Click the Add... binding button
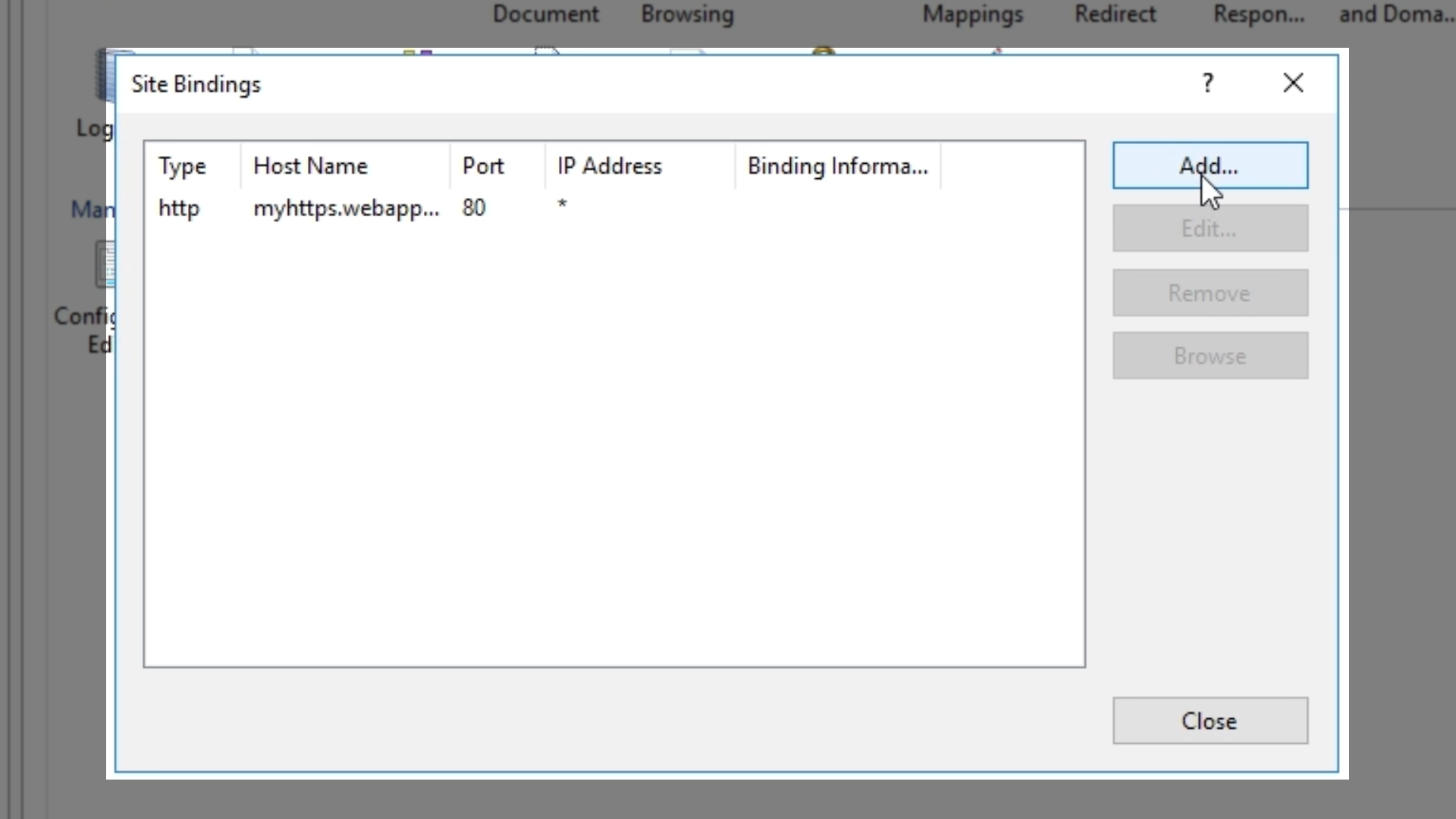This screenshot has height=819, width=1456. 1210,165
